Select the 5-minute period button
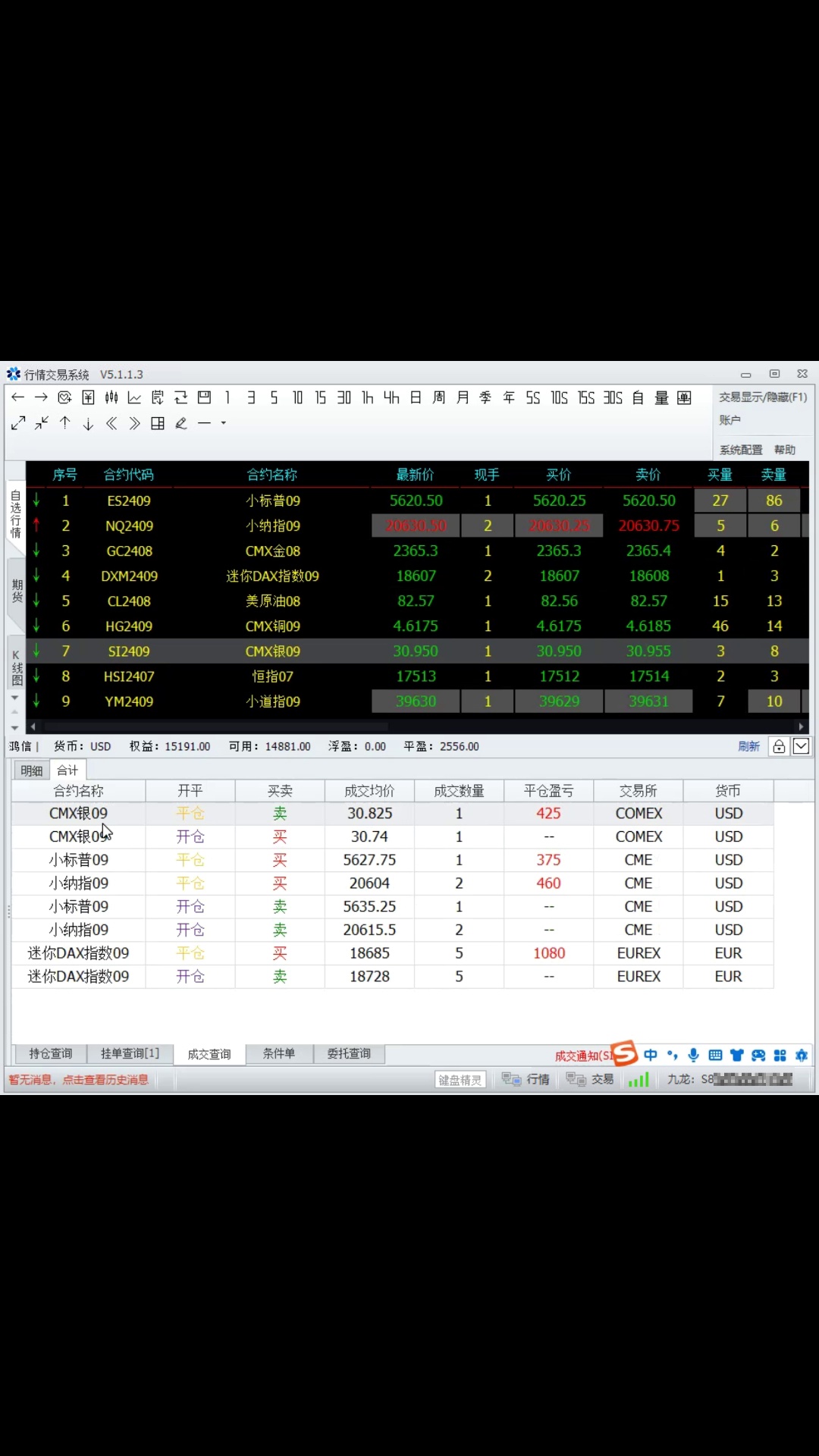 (x=274, y=397)
